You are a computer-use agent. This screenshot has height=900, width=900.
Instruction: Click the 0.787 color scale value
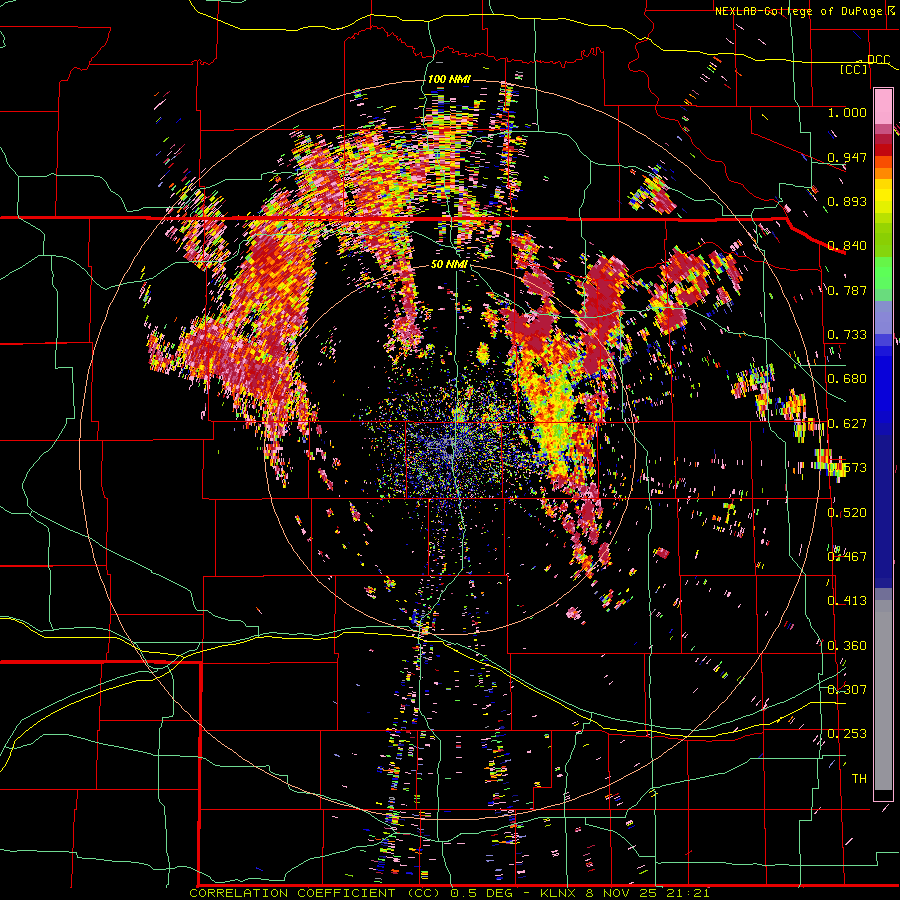point(847,290)
